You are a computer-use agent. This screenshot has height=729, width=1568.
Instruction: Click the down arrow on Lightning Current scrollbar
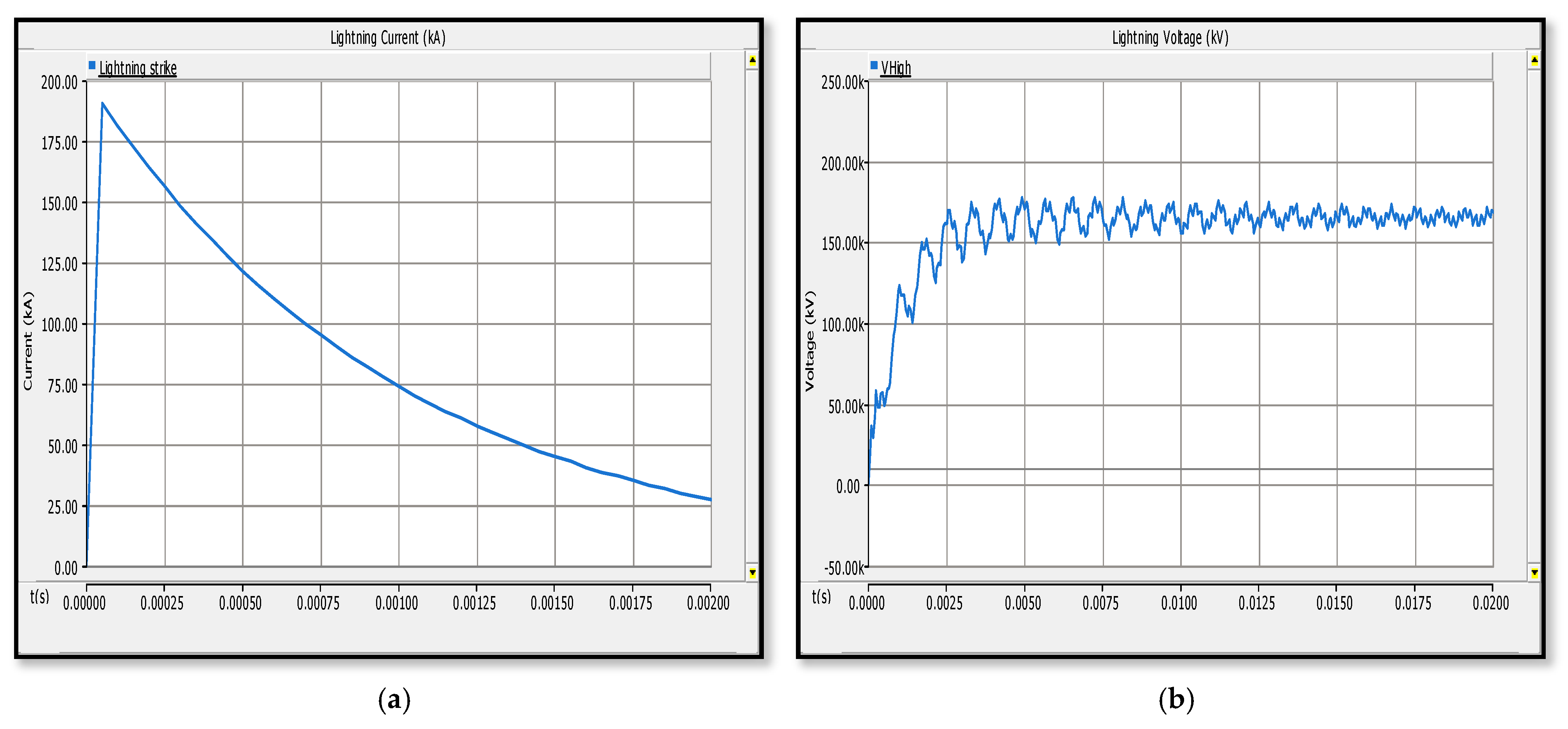click(753, 573)
